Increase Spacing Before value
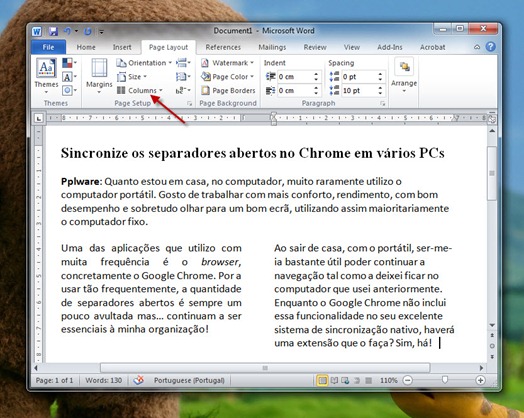524x418 pixels. point(380,74)
